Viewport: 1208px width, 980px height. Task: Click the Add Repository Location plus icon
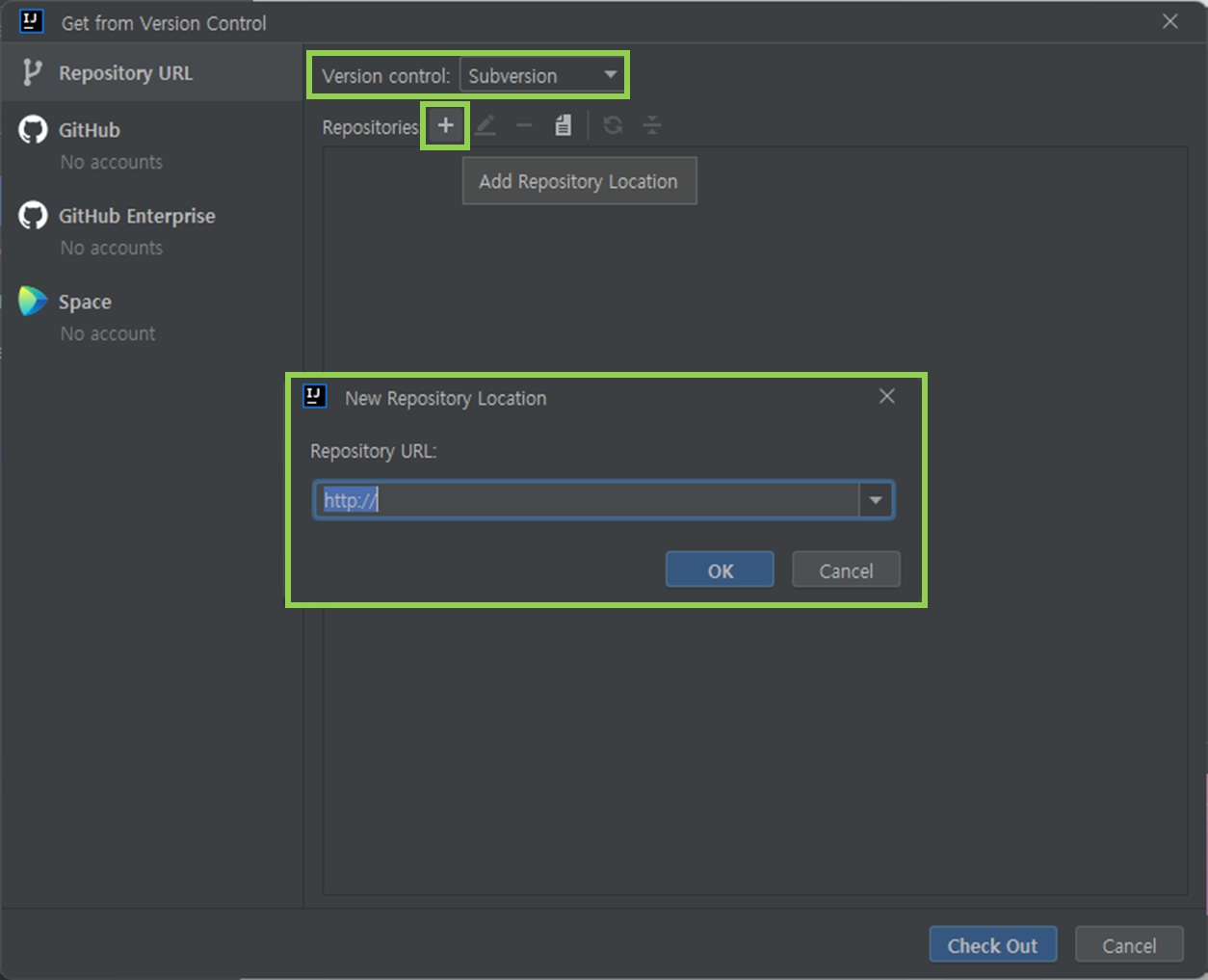pos(445,125)
